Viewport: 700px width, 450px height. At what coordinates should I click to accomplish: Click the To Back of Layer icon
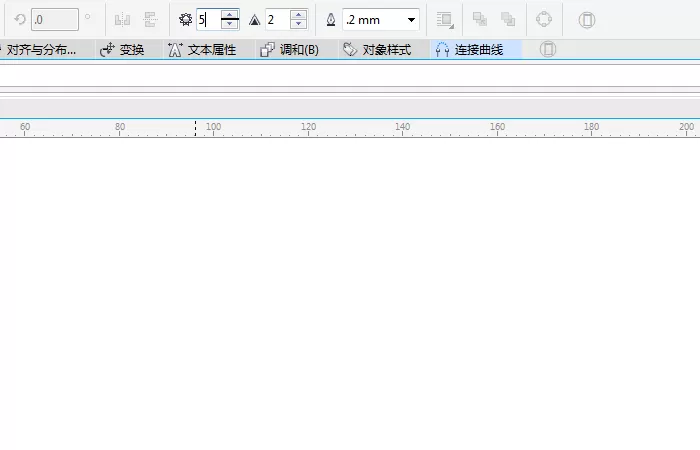[x=508, y=19]
